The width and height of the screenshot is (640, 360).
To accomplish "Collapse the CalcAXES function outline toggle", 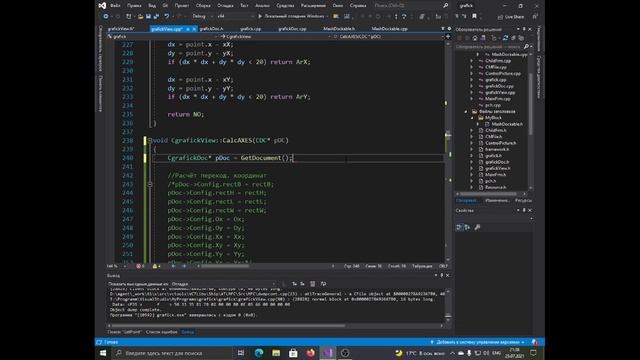I will (x=150, y=140).
